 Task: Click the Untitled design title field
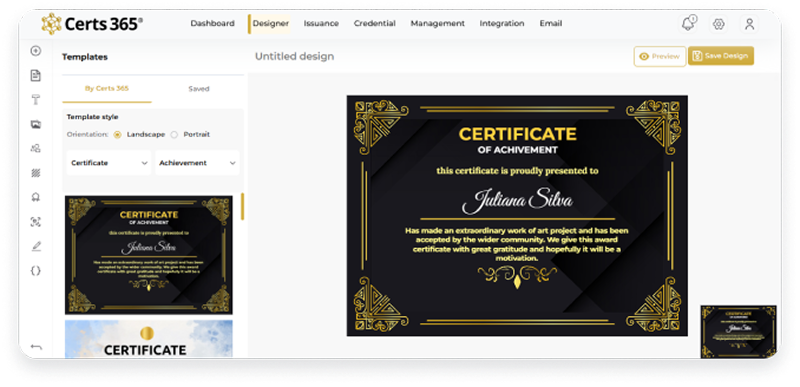click(x=294, y=56)
